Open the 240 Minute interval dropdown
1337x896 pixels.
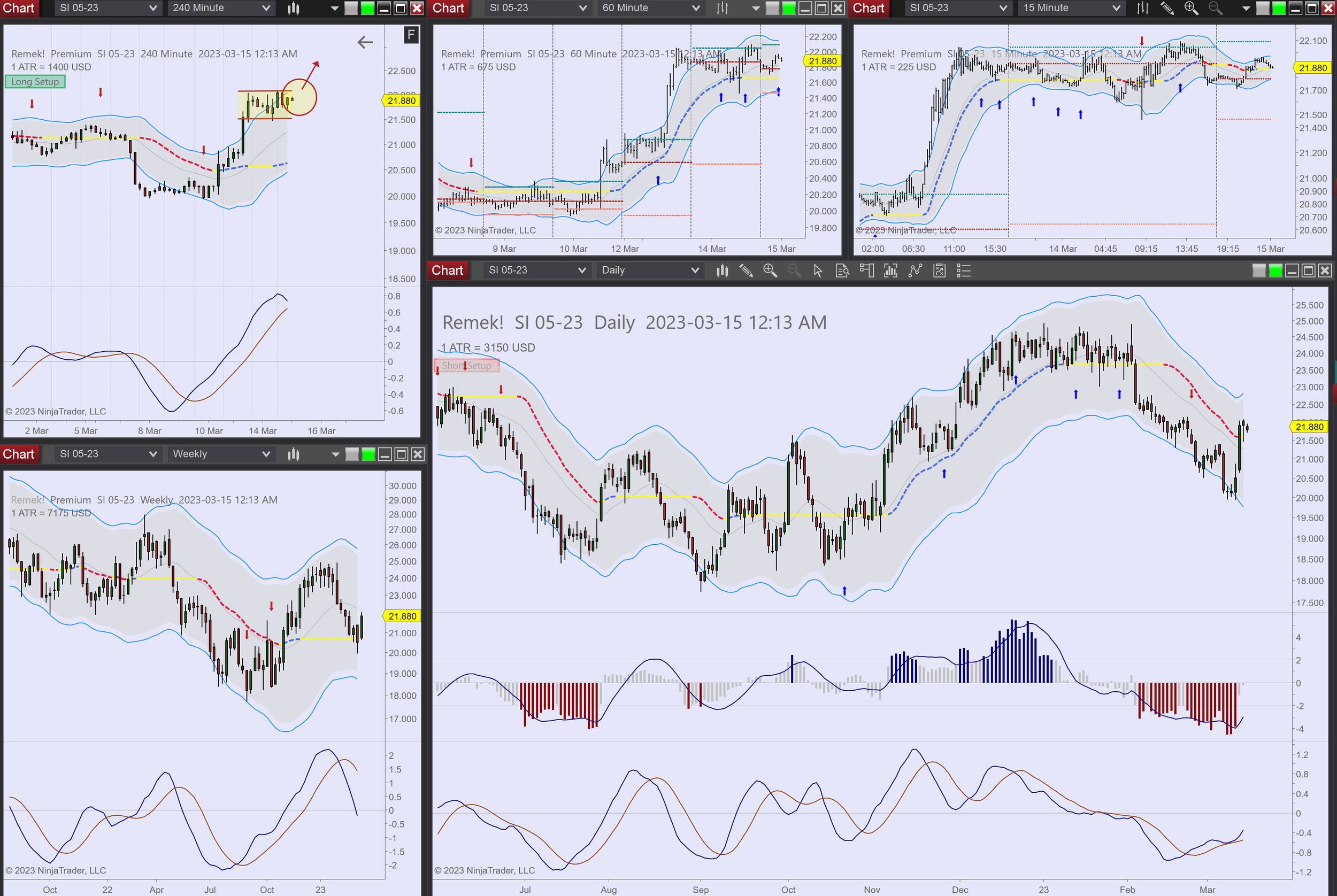tap(221, 8)
